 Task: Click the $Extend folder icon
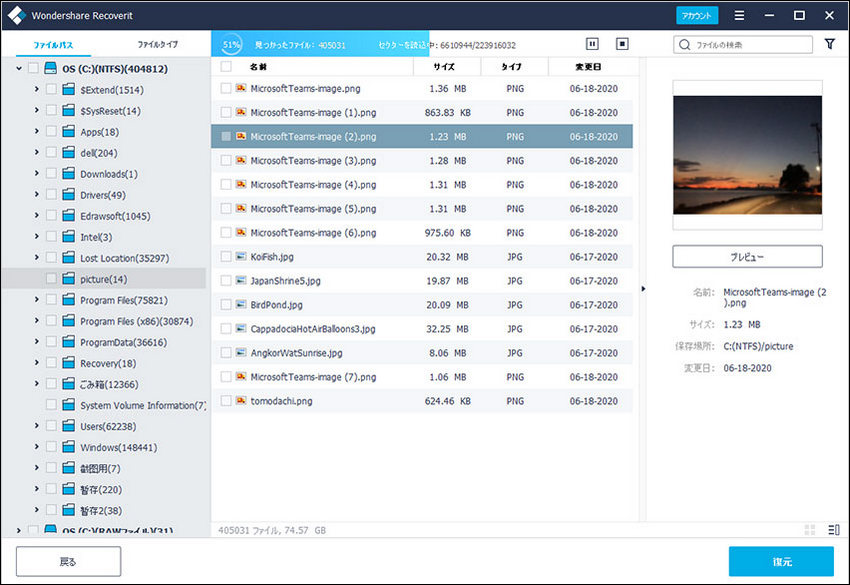(68, 89)
